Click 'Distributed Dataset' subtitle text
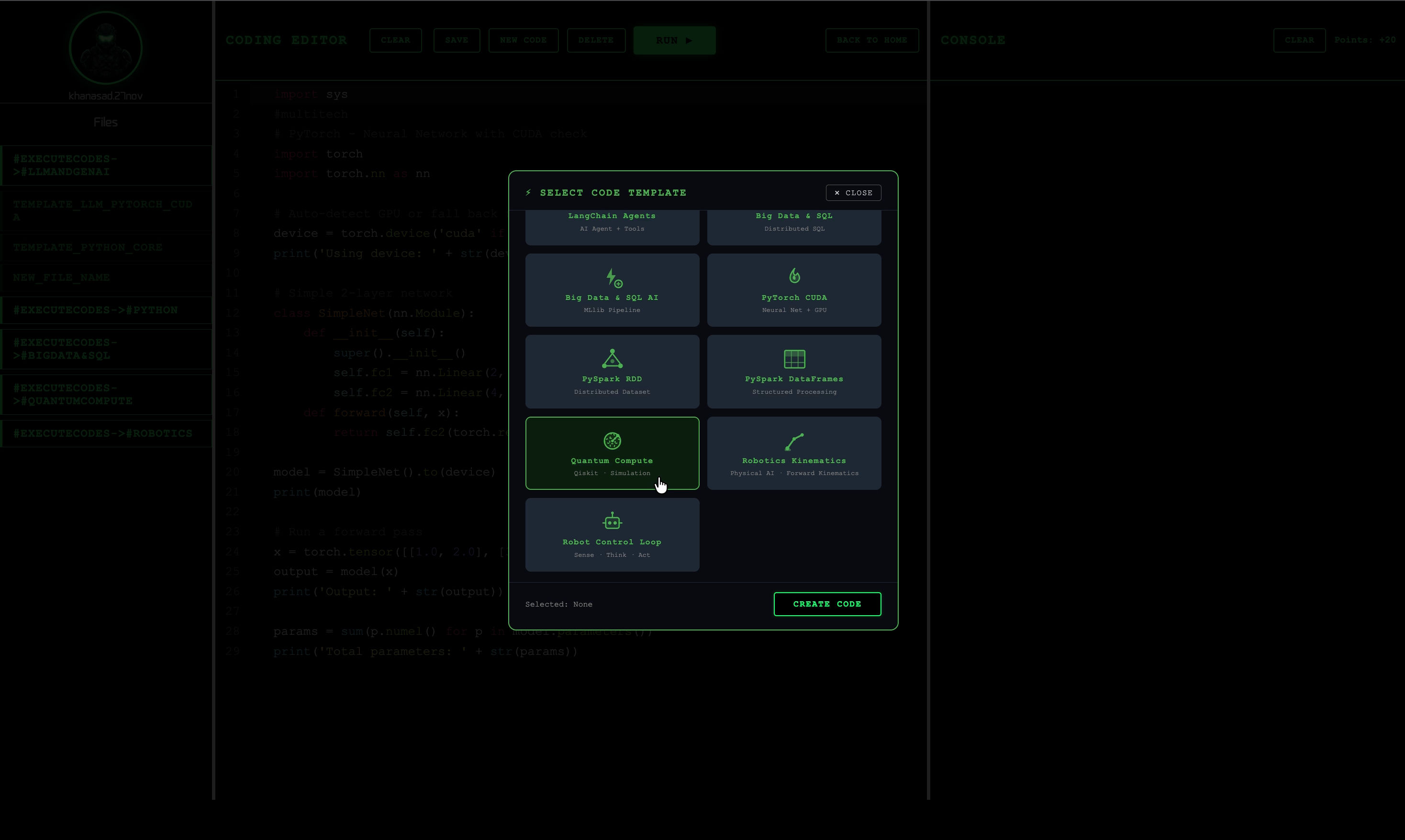Viewport: 1405px width, 840px height. tap(612, 392)
